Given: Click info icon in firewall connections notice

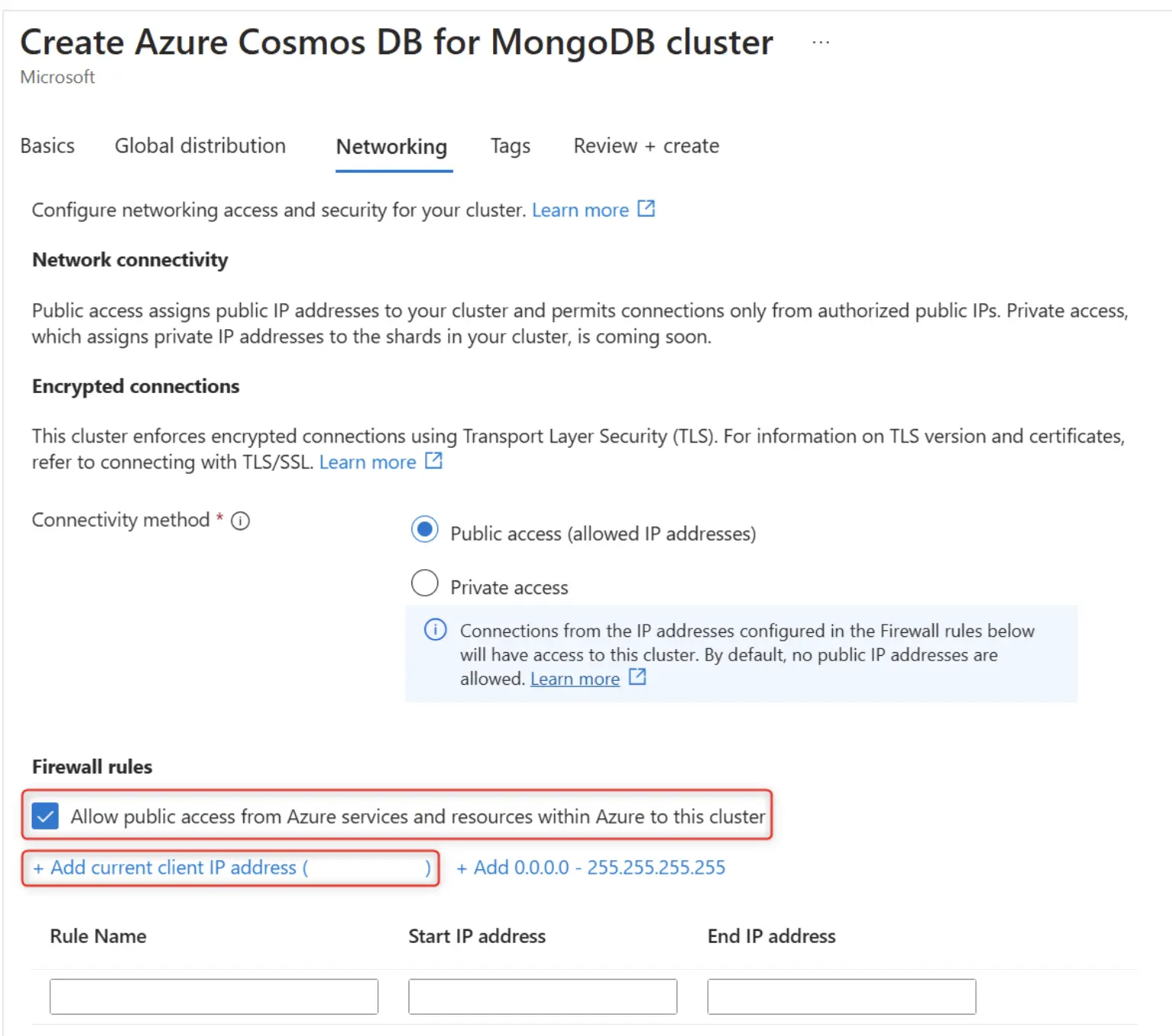Looking at the screenshot, I should 435,630.
